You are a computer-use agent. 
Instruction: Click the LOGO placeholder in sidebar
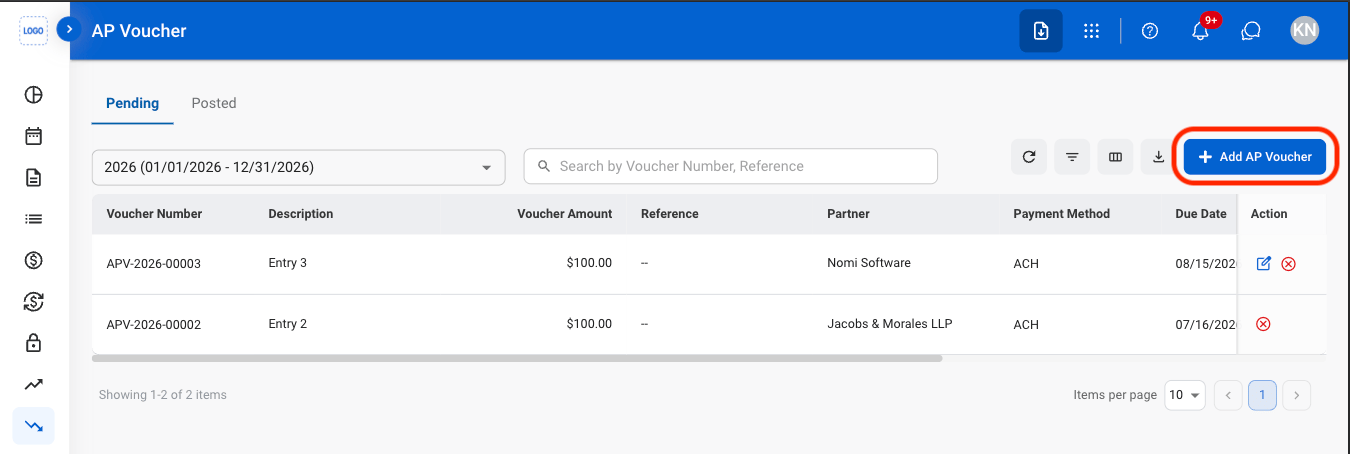pos(33,30)
